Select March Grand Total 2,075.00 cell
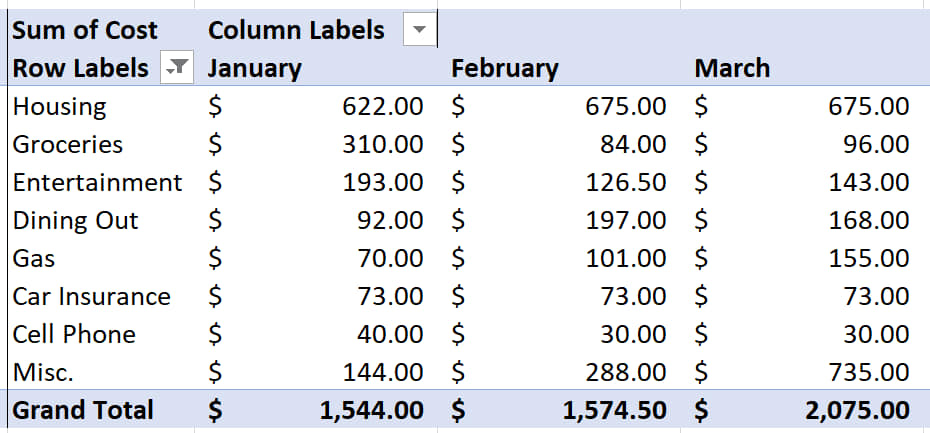Screen dimensions: 930x433 point(802,410)
